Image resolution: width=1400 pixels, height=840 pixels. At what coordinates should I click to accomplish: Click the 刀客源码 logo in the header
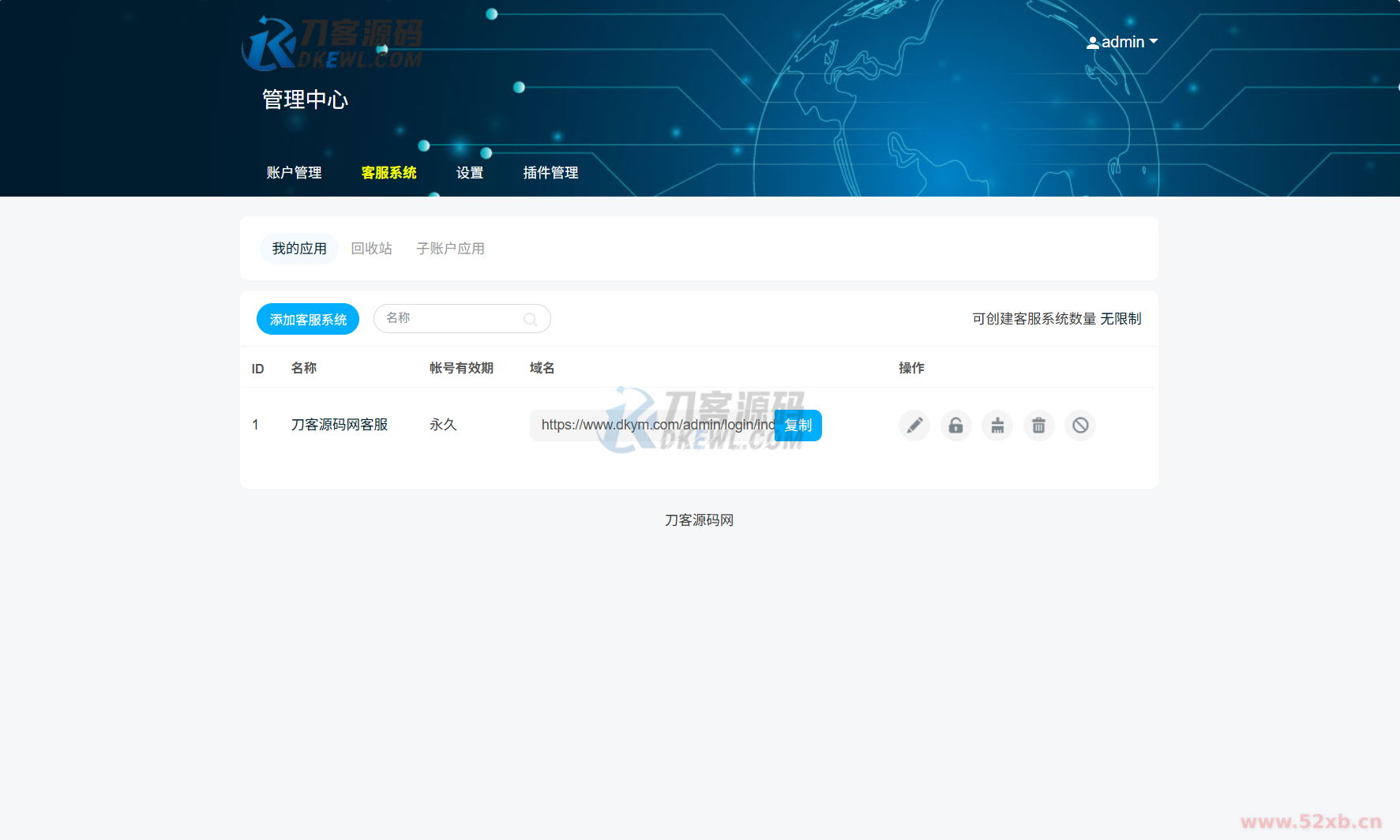point(332,43)
